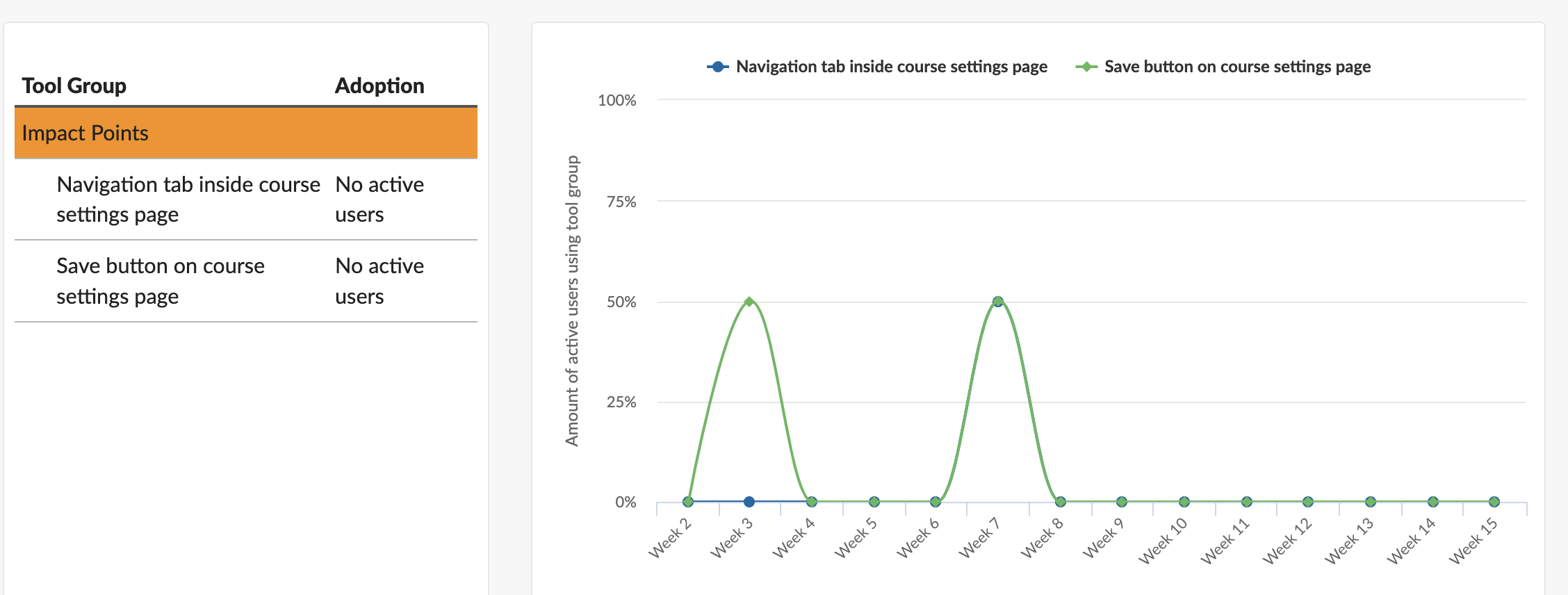The width and height of the screenshot is (1568, 595).
Task: Click Week 5 data point on chart
Action: [x=874, y=502]
